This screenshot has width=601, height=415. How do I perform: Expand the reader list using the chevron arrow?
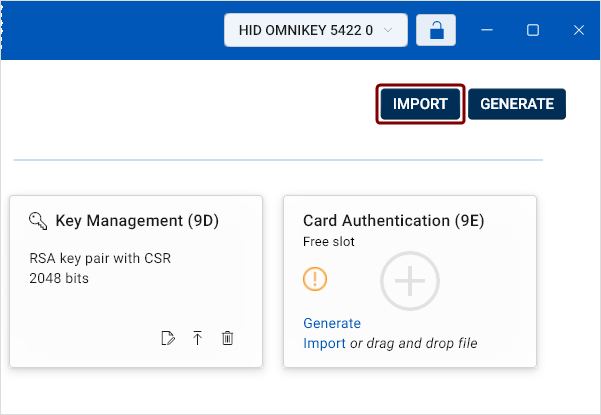(389, 30)
